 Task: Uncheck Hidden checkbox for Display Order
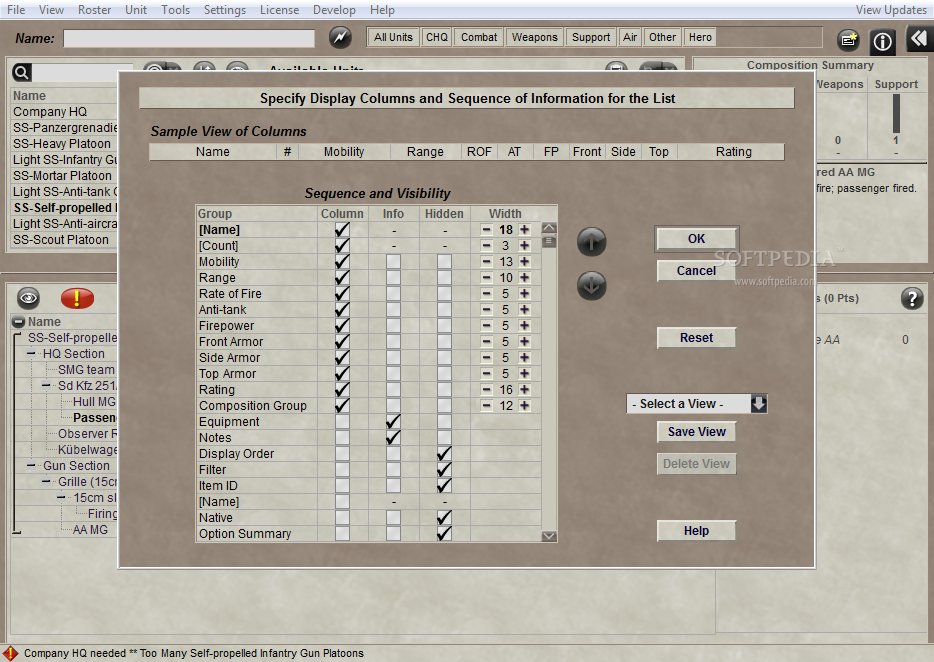(444, 453)
